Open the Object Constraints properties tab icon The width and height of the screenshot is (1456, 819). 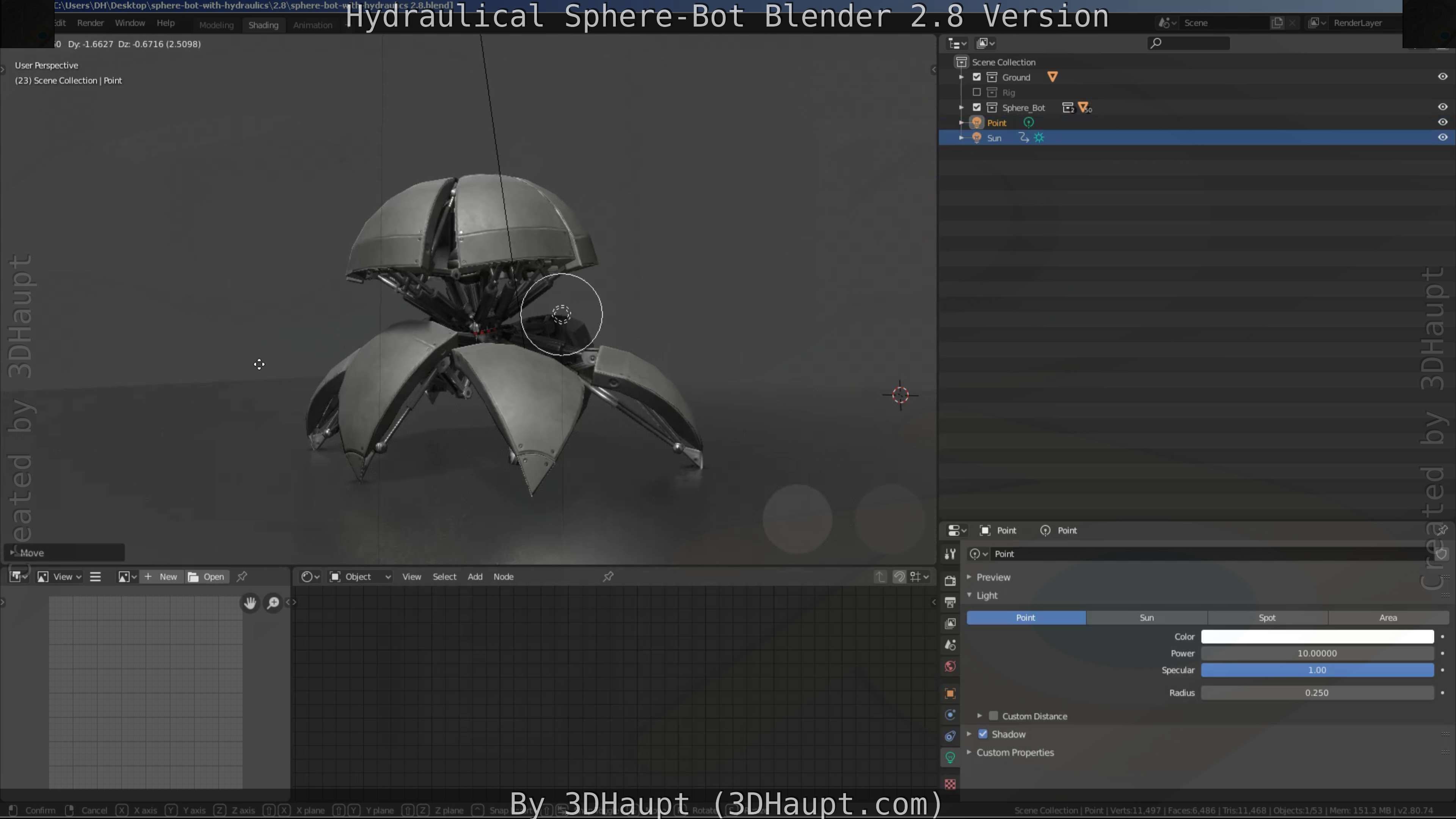tap(950, 736)
